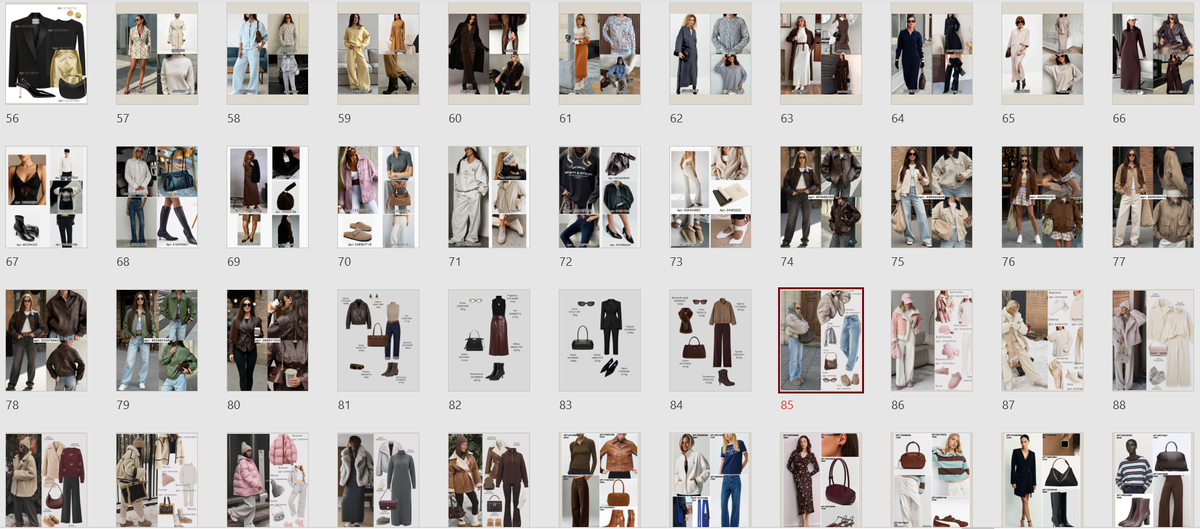The image size is (1200, 529).
Task: Select slide 72 thumbnail
Action: (599, 197)
